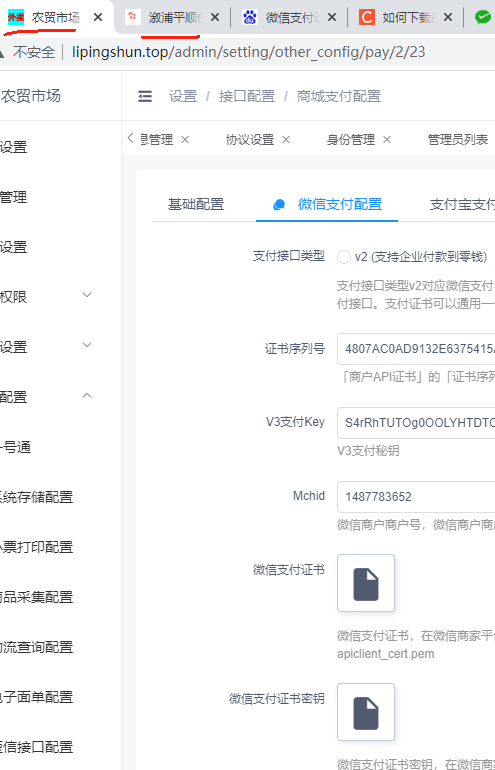This screenshot has width=495, height=770.
Task: Click 设置 in the breadcrumb
Action: click(183, 96)
